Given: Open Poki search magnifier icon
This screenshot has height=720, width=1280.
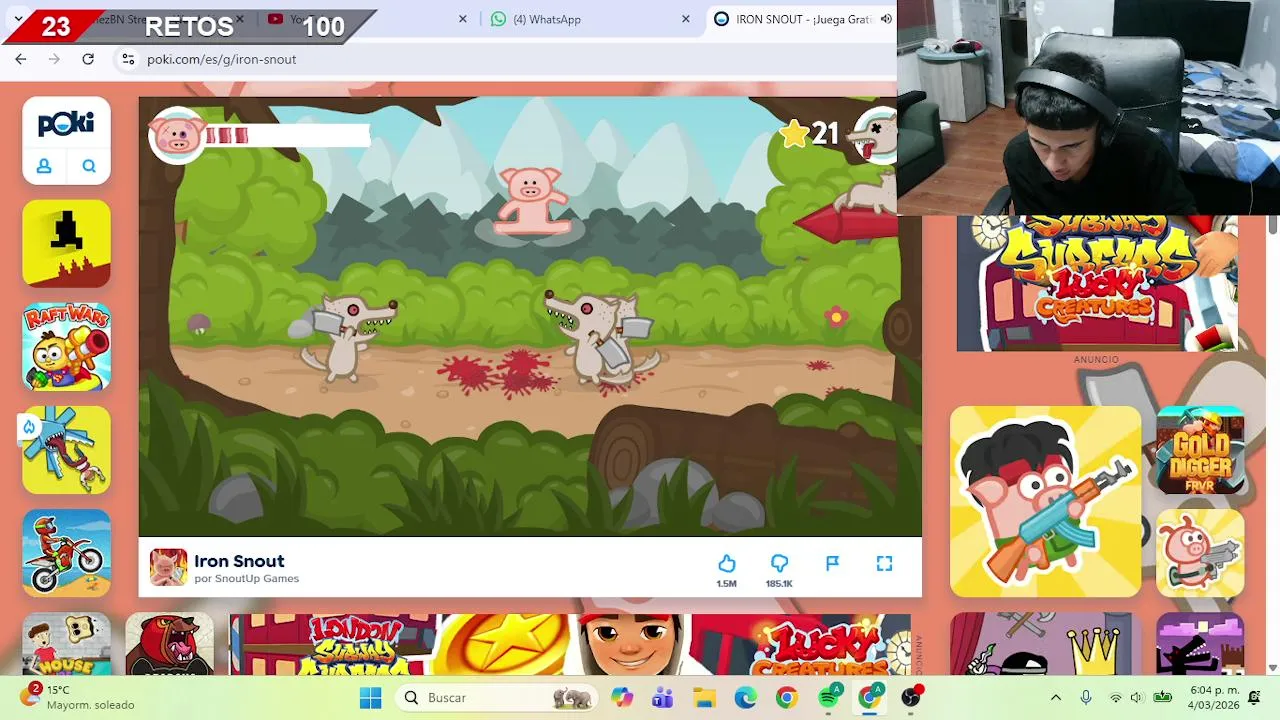Looking at the screenshot, I should coord(89,166).
